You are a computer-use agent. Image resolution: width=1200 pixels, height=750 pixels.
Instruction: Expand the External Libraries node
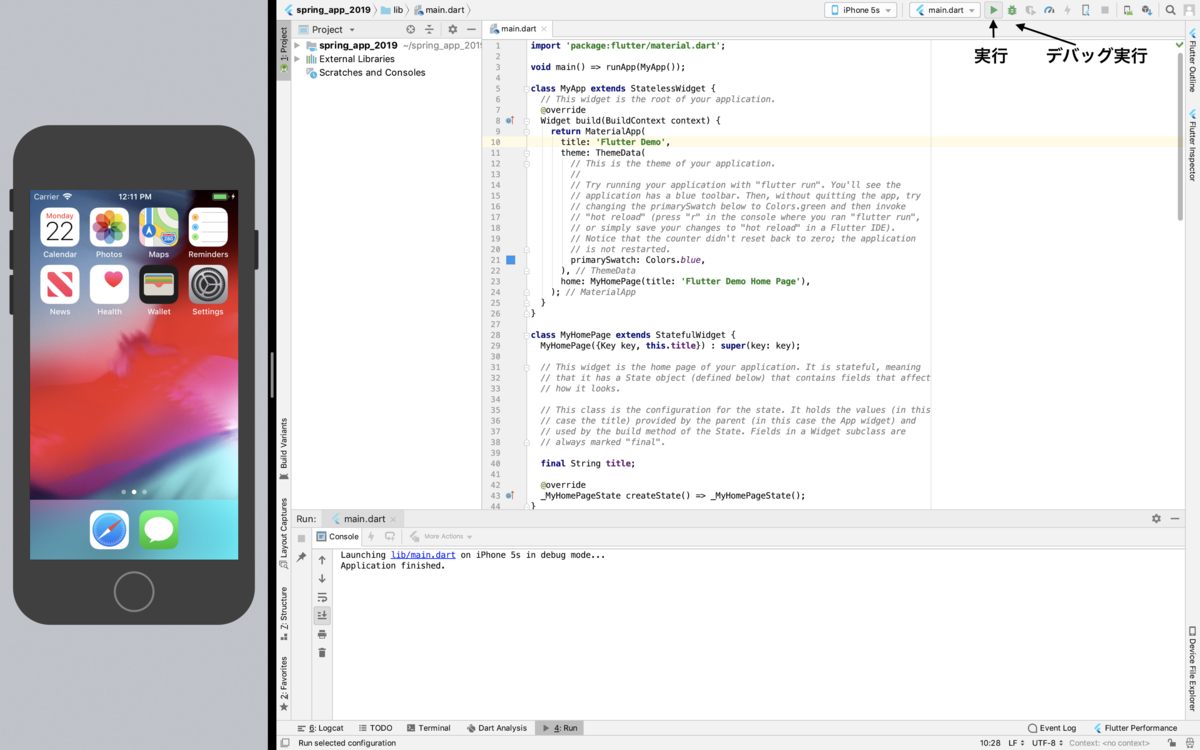point(298,59)
